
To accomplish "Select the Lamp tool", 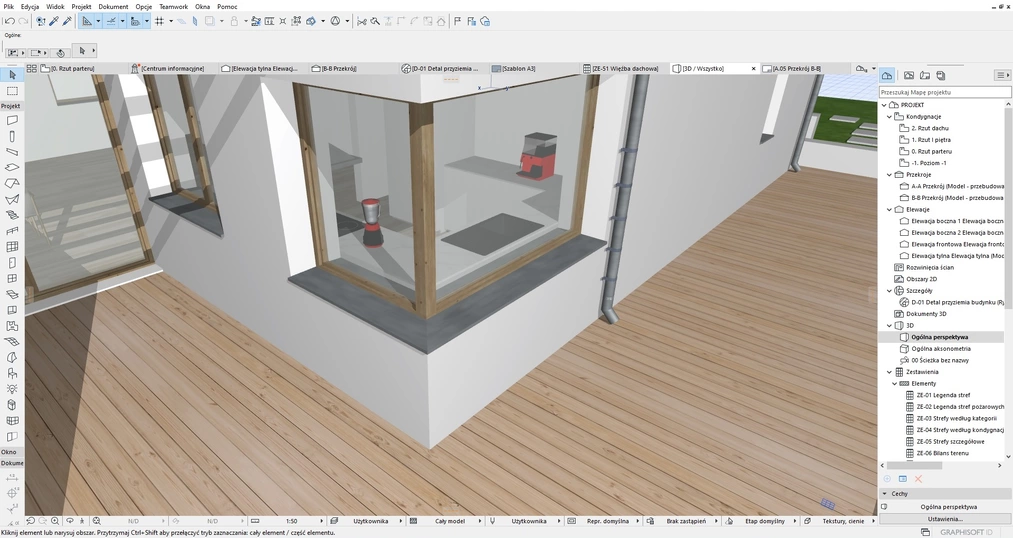I will click(12, 389).
